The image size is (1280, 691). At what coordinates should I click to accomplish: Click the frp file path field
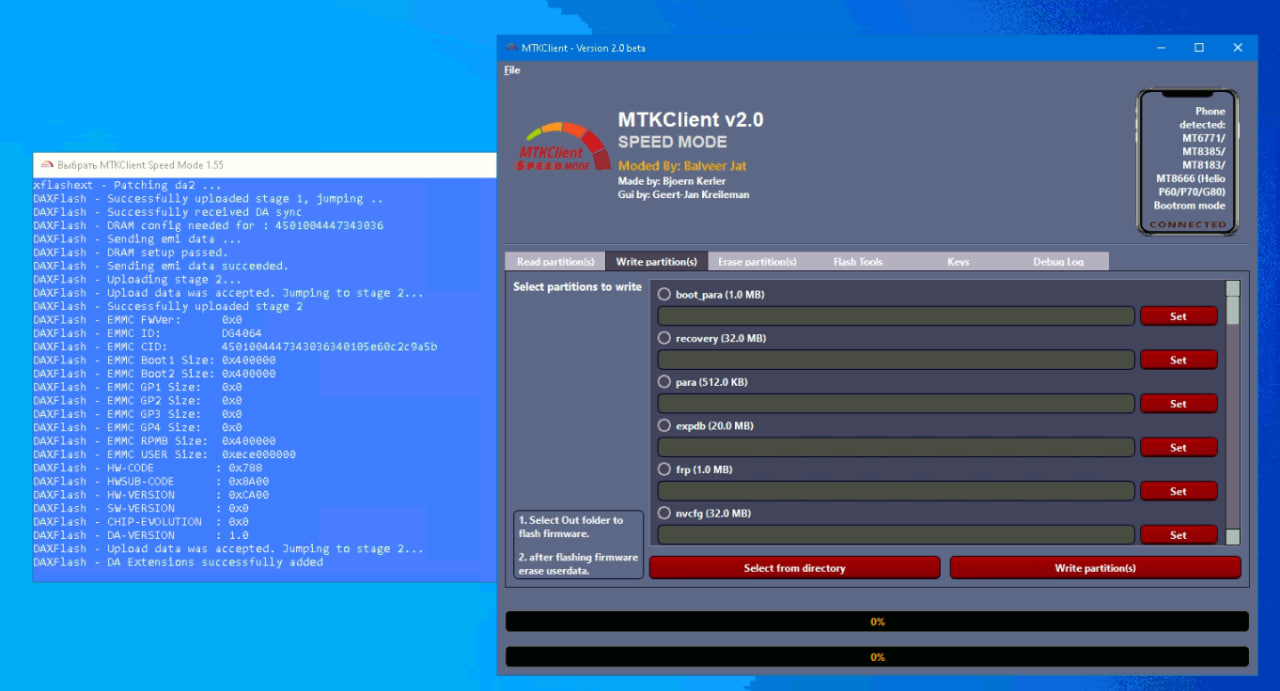[896, 491]
